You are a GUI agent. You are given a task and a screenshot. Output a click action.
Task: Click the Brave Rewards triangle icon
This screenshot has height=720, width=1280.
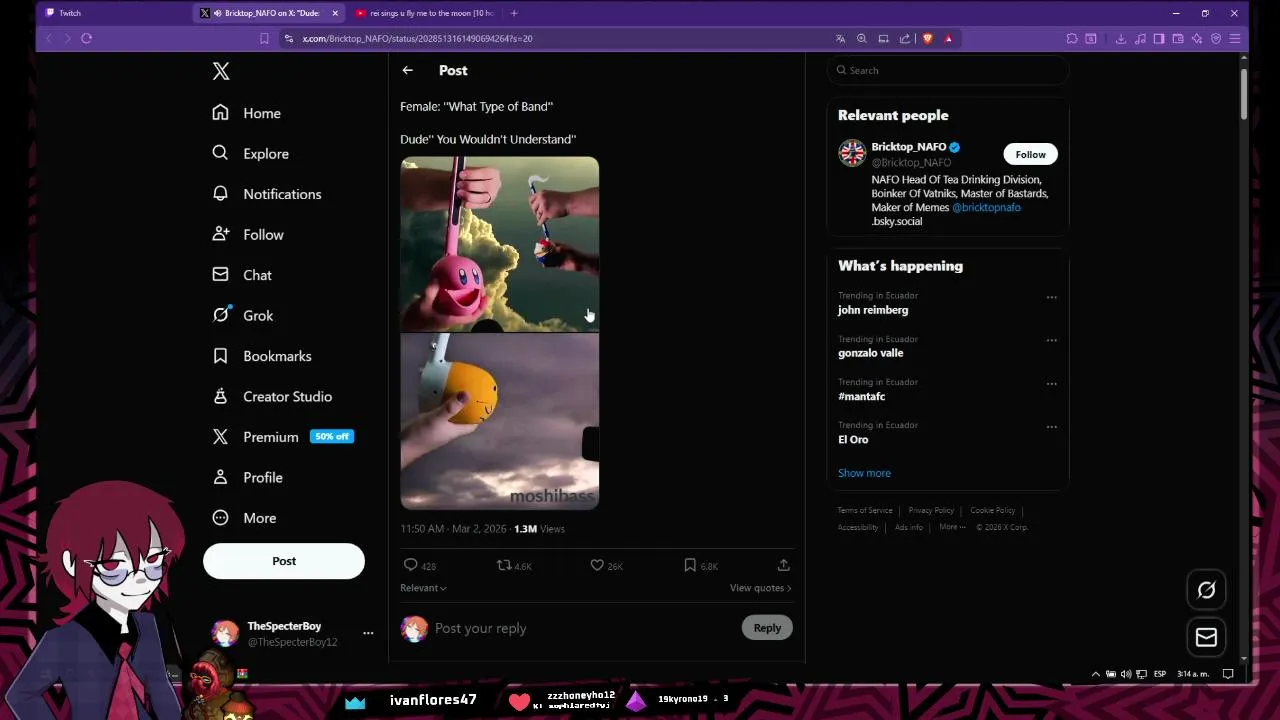[948, 38]
